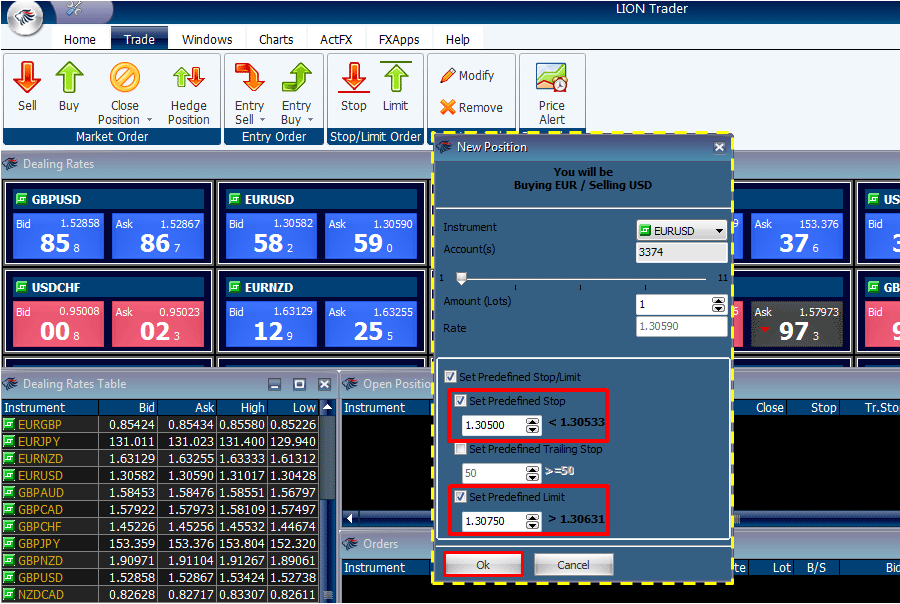Click the predefined limit rate spinner
Image resolution: width=900 pixels, height=604 pixels.
pos(533,521)
